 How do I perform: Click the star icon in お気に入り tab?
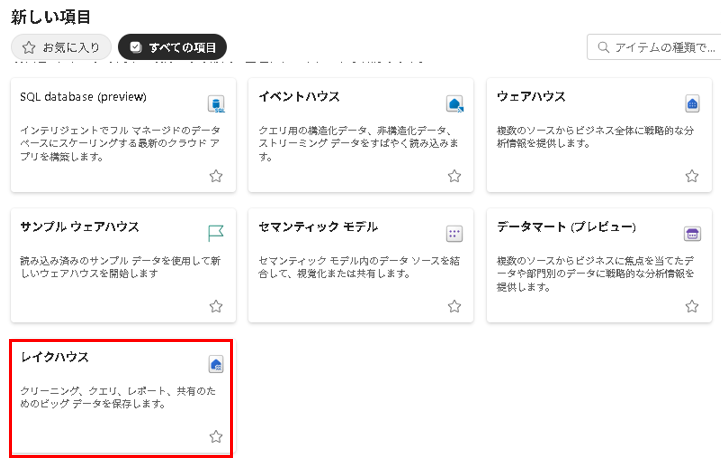29,47
